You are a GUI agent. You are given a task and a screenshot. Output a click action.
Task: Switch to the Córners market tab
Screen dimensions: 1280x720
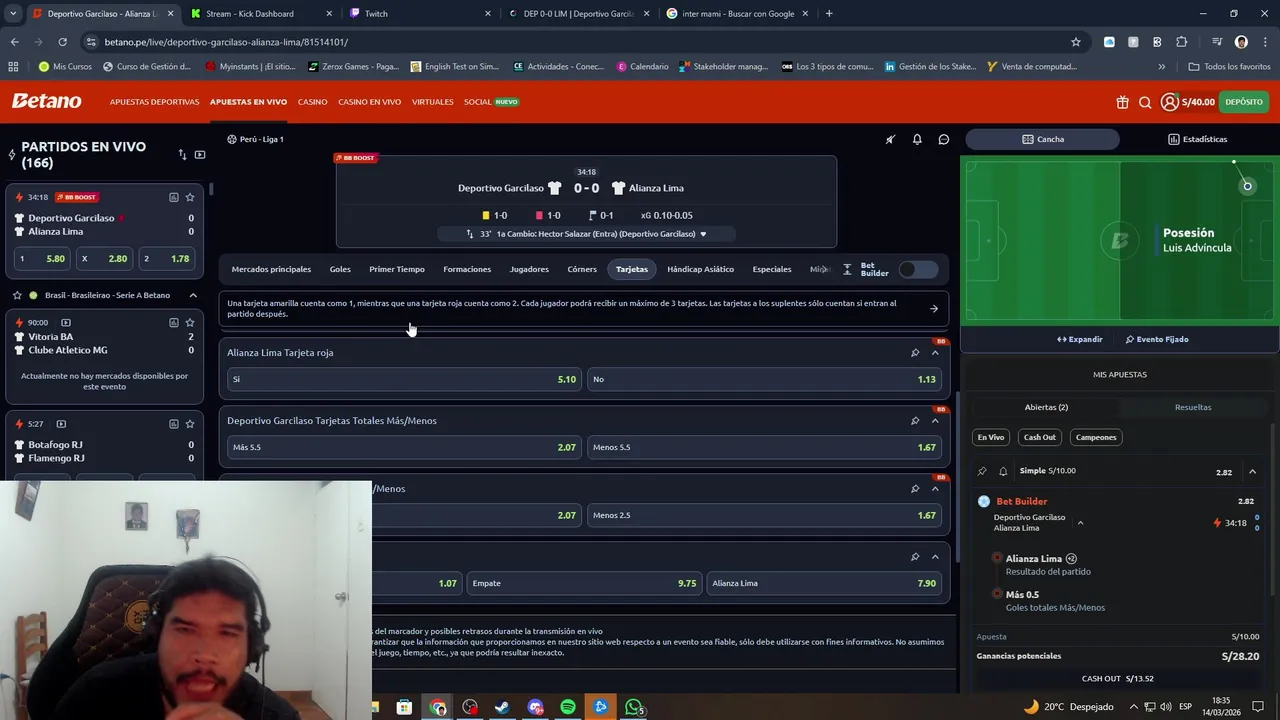point(582,269)
